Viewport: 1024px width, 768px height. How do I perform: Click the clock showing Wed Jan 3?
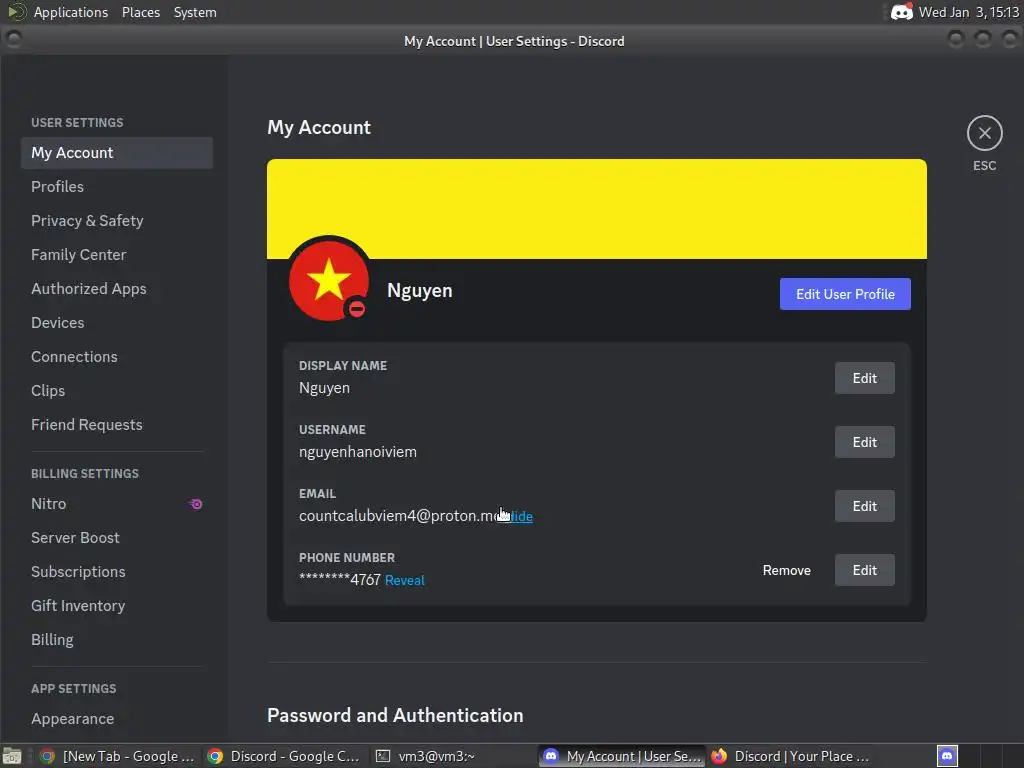[968, 12]
